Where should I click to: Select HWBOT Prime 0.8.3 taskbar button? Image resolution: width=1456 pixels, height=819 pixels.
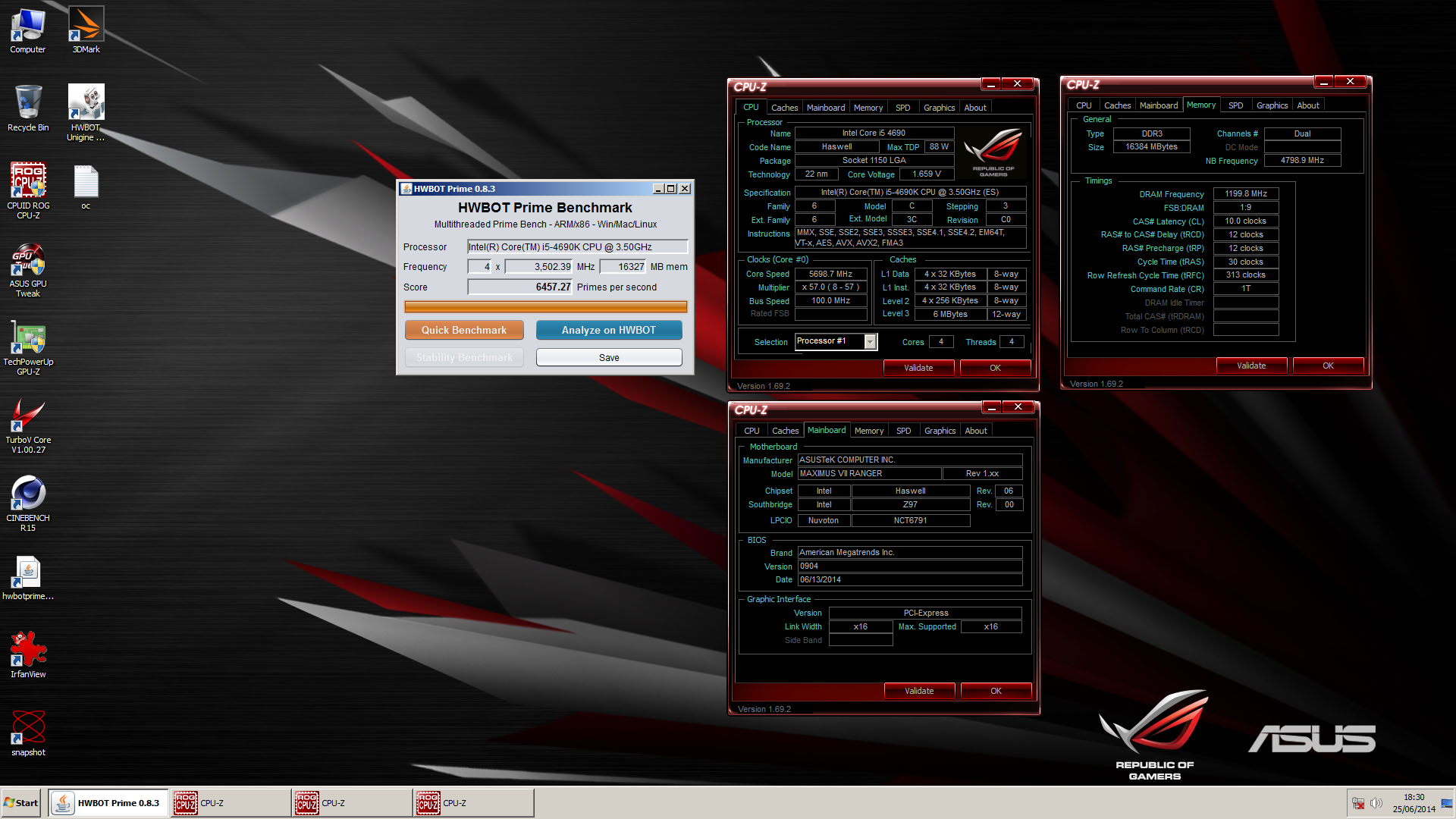[x=108, y=803]
